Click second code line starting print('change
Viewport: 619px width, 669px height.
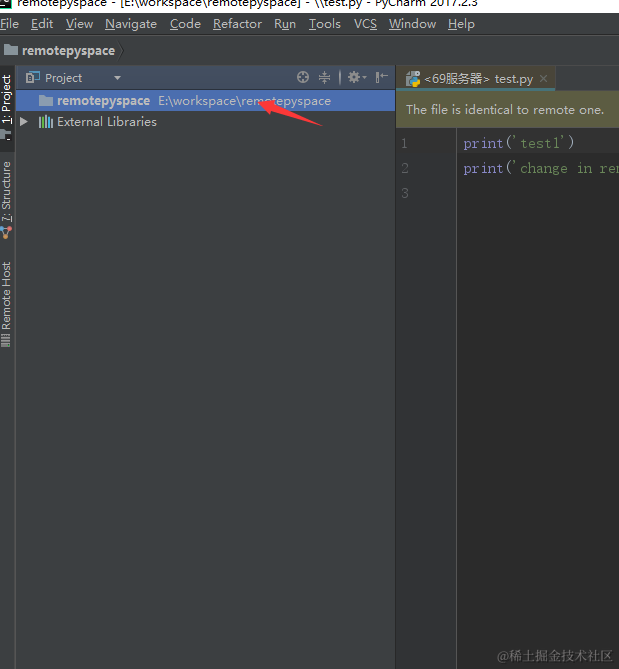541,169
